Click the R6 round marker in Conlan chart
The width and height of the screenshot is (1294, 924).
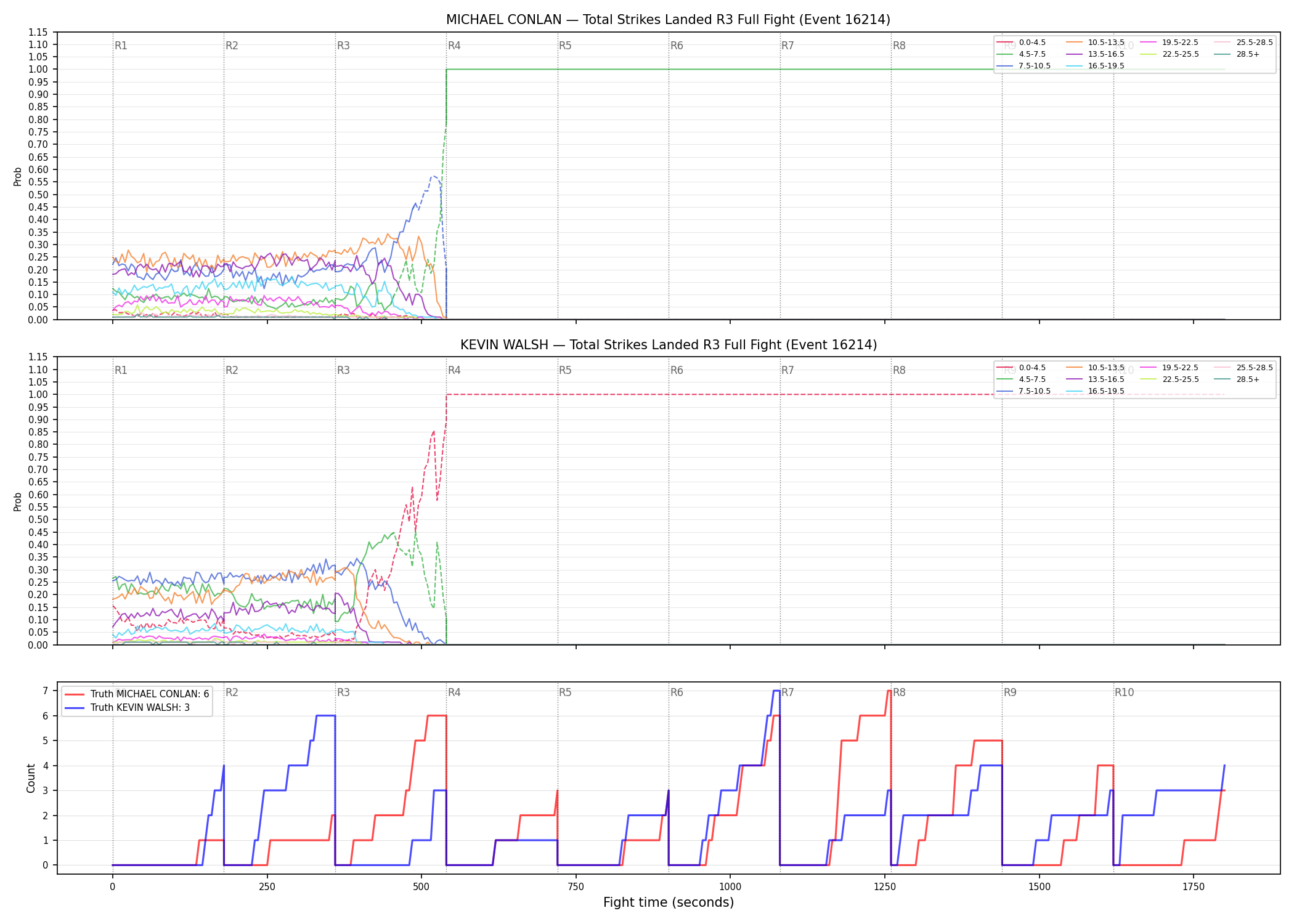click(x=677, y=46)
